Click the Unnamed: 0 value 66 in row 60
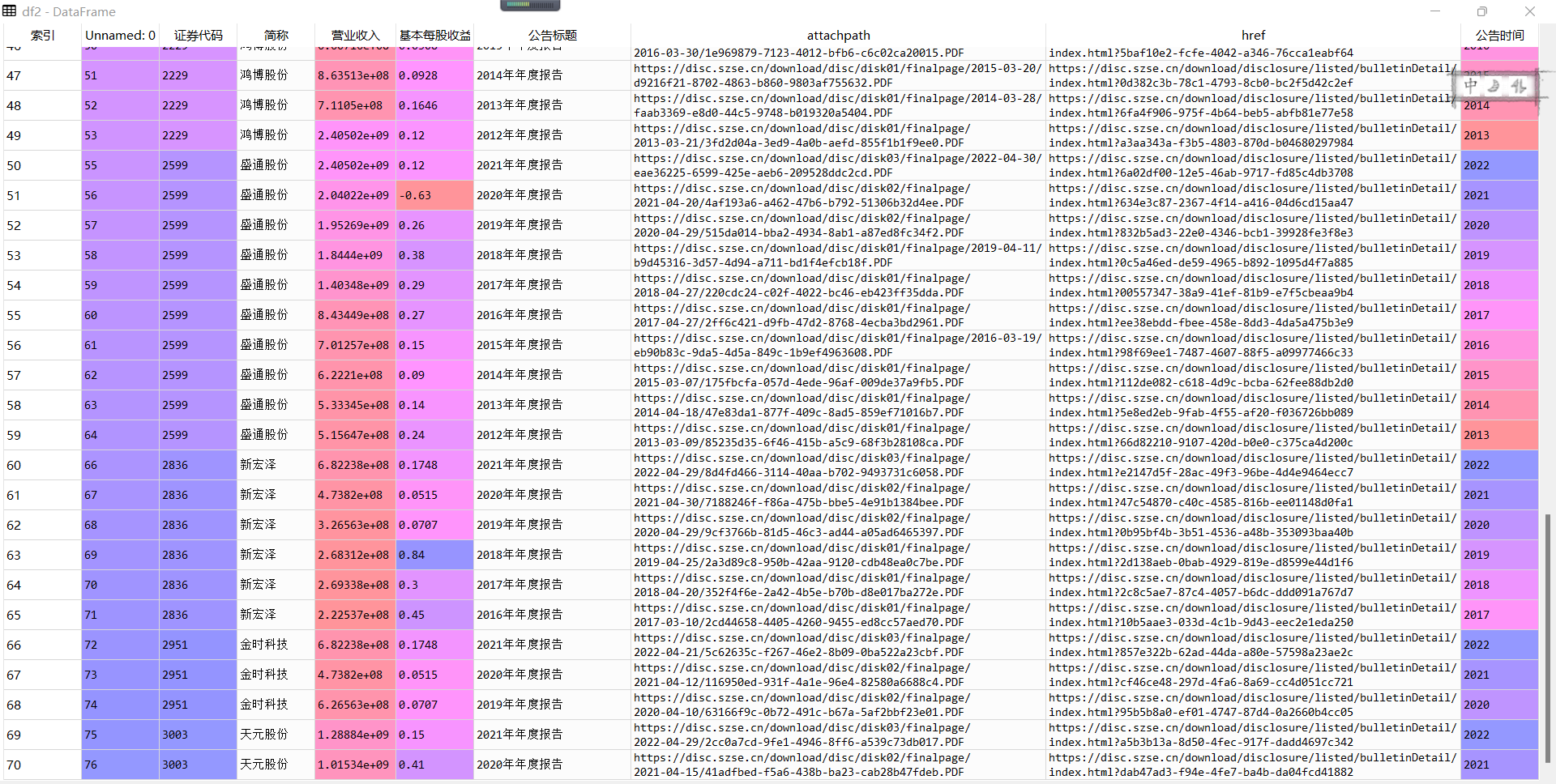Image resolution: width=1556 pixels, height=784 pixels. (120, 465)
